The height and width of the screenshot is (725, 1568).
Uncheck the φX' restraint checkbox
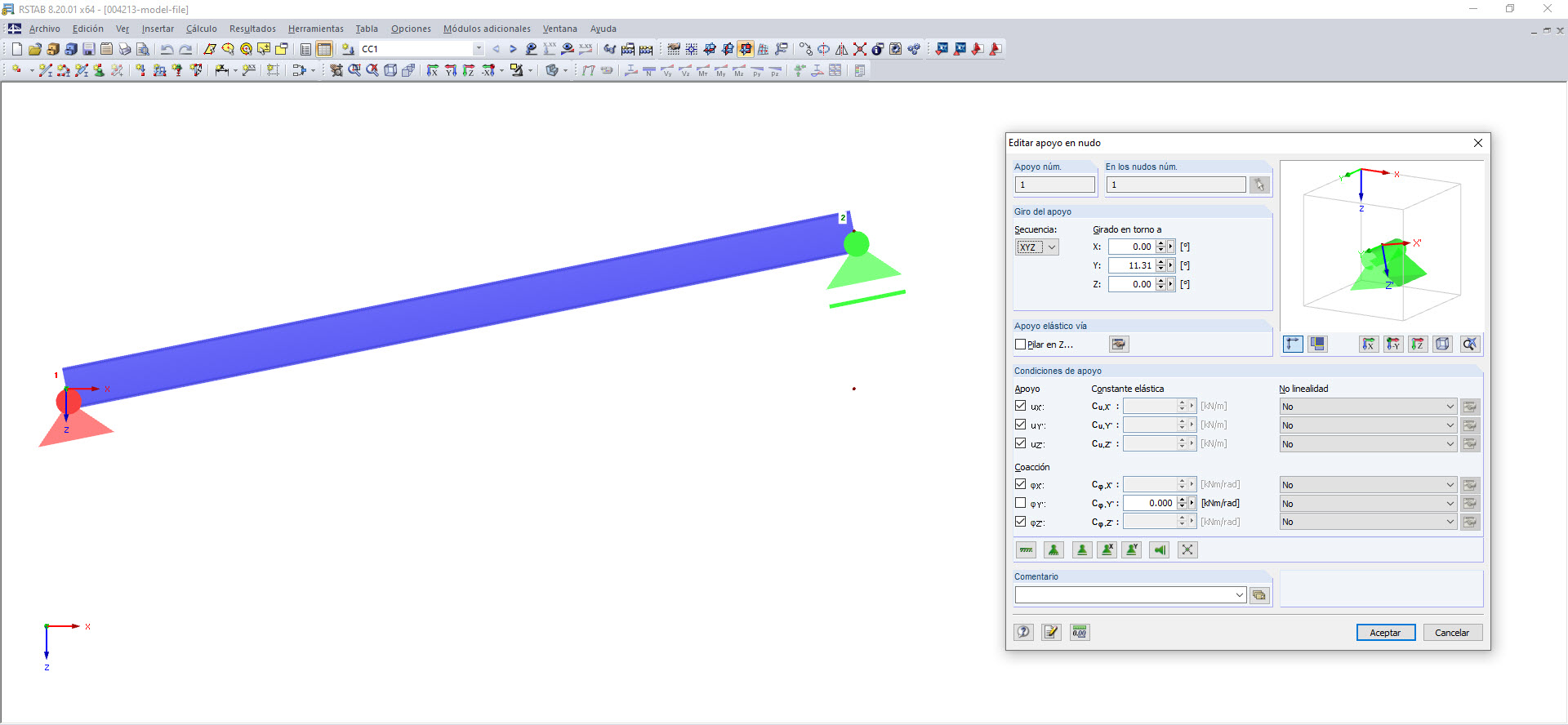click(1020, 484)
